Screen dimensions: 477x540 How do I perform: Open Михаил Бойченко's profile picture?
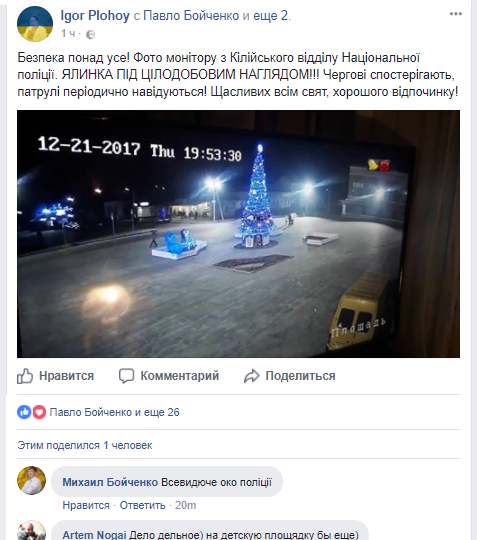coord(31,480)
